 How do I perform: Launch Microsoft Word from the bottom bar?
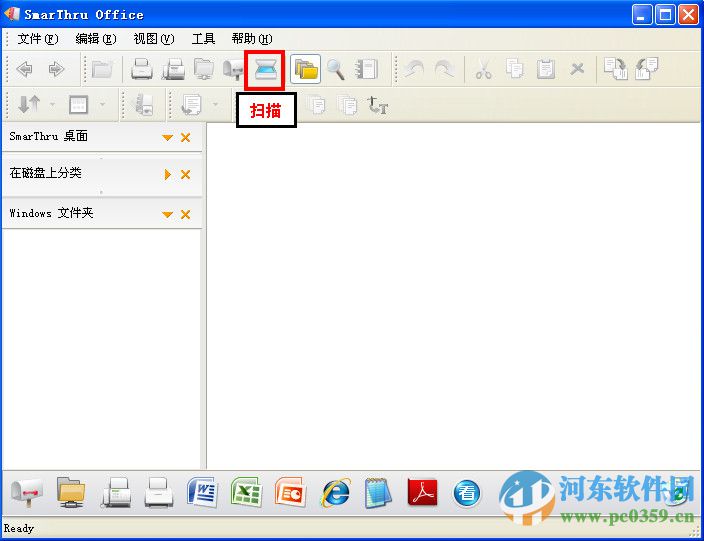point(202,493)
